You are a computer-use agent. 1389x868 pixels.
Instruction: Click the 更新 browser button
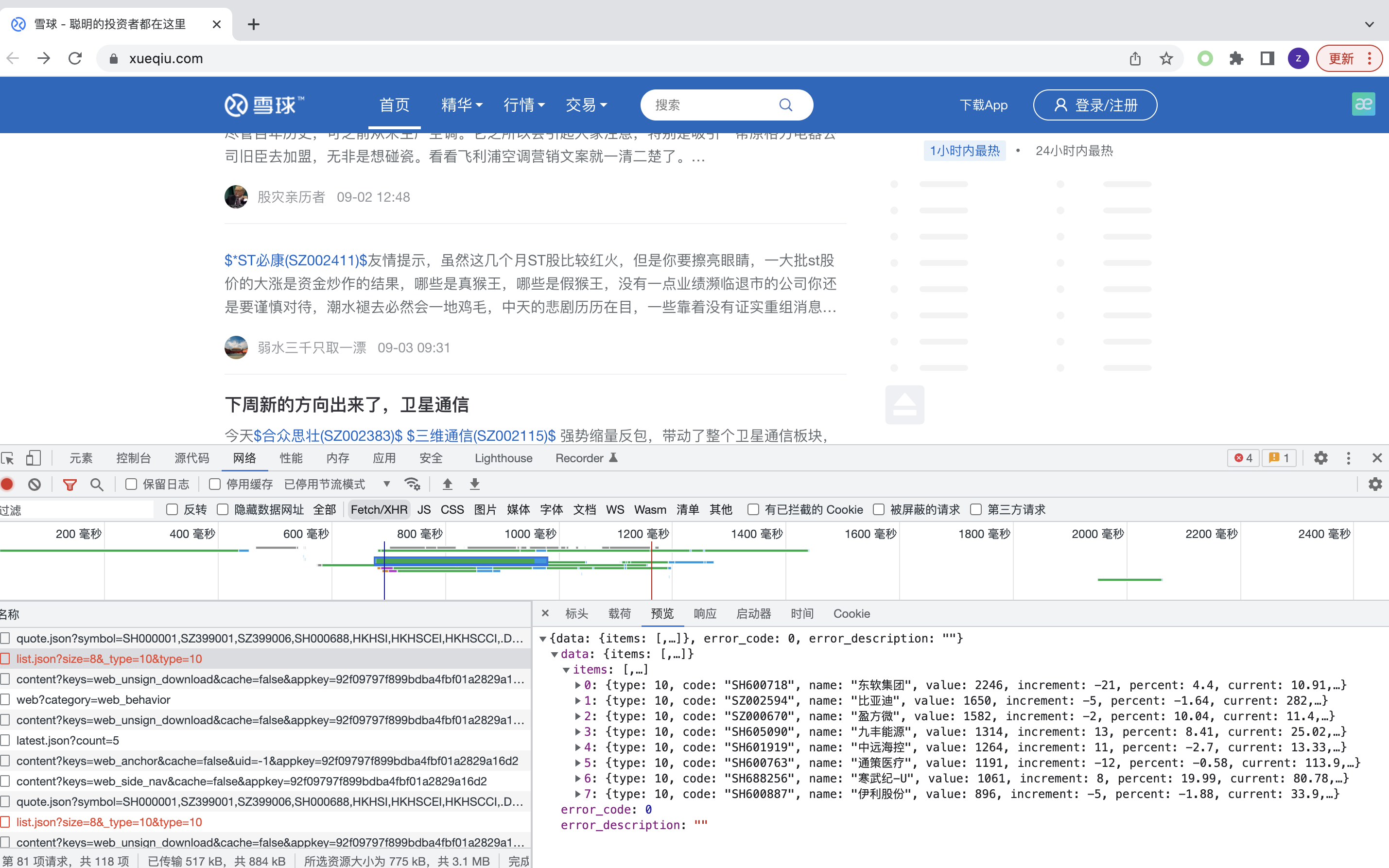(1349, 58)
